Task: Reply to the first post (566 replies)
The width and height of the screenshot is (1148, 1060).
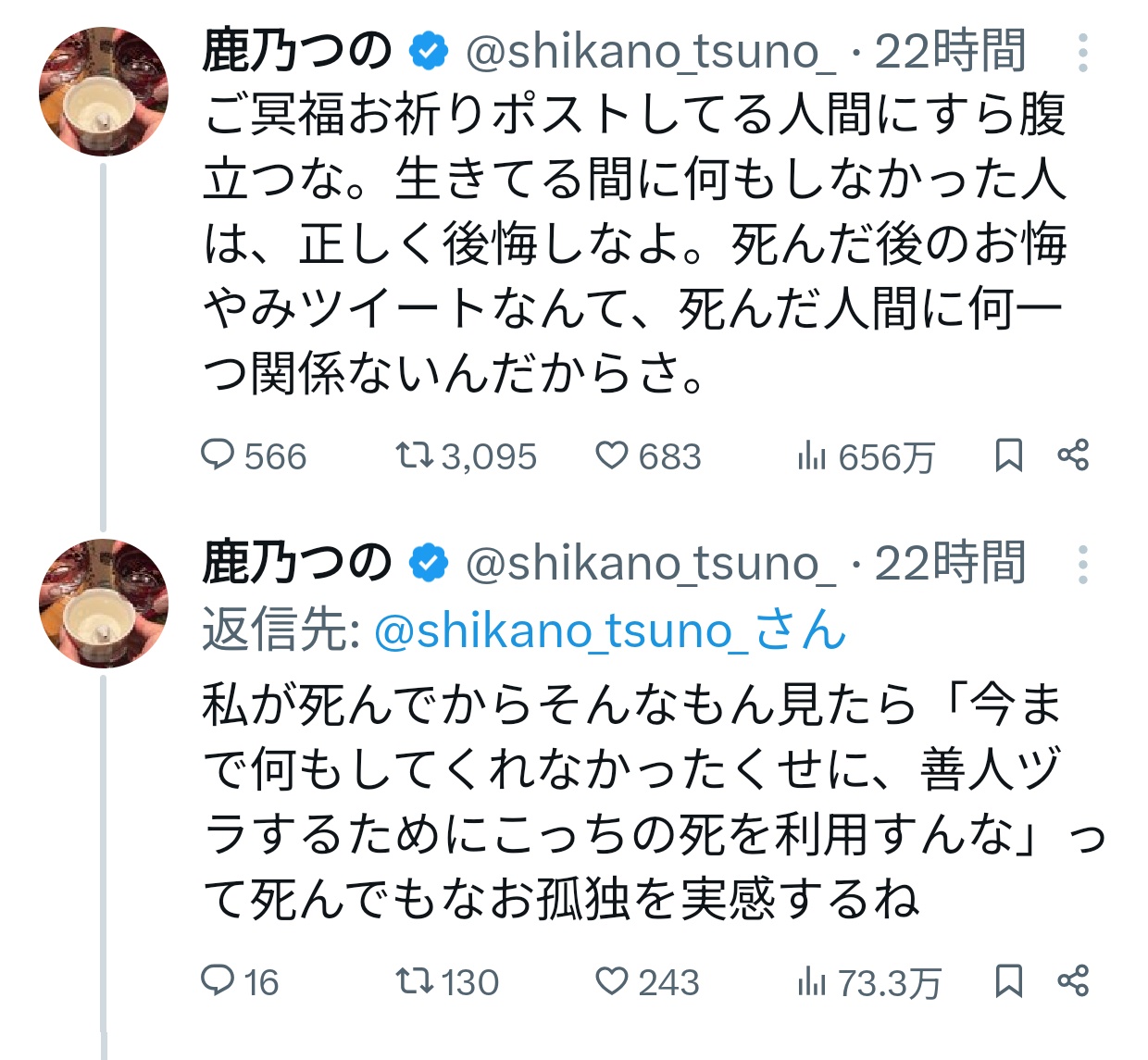Action: (x=218, y=456)
